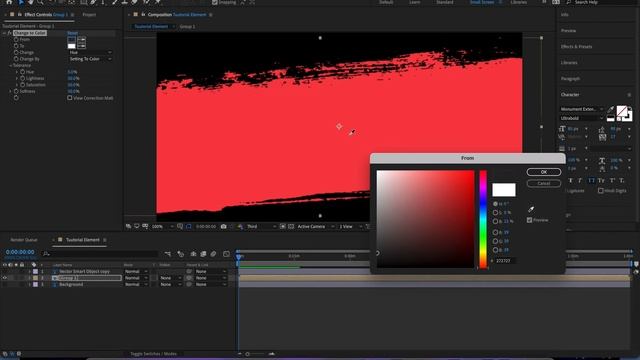The height and width of the screenshot is (360, 640).
Task: Toggle the Snapping checkbox
Action: pos(215,2)
